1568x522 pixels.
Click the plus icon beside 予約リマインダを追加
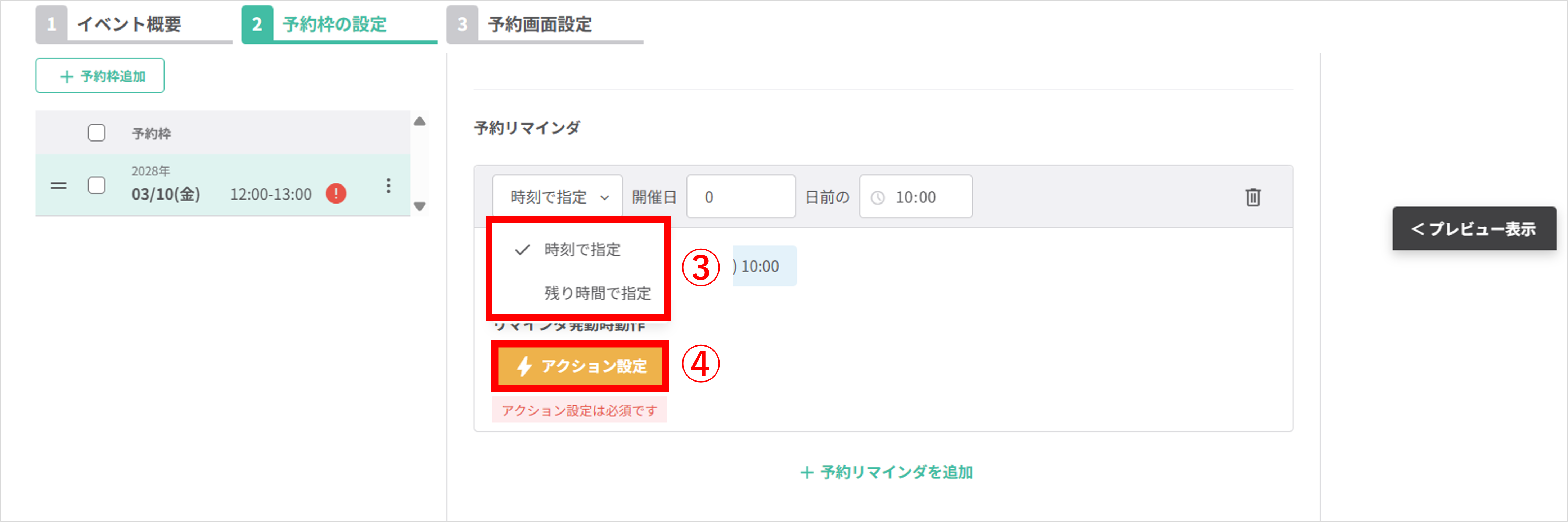pos(807,472)
